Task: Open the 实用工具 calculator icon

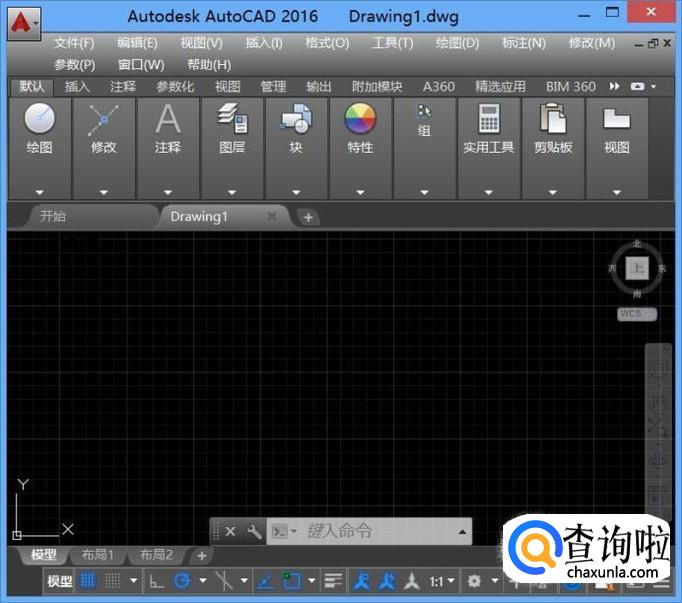Action: [x=488, y=119]
